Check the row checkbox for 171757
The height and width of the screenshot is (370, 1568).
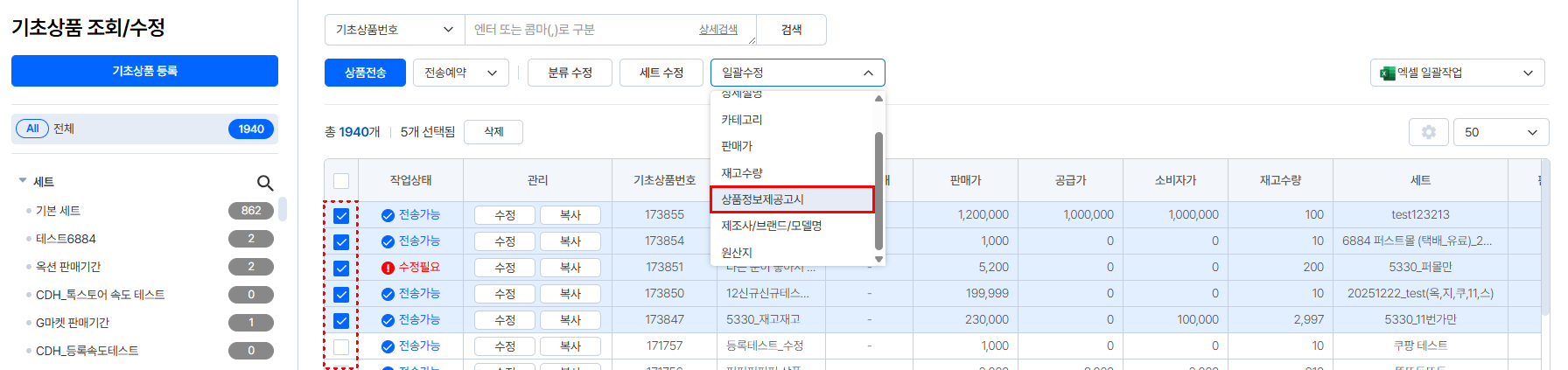[x=341, y=347]
